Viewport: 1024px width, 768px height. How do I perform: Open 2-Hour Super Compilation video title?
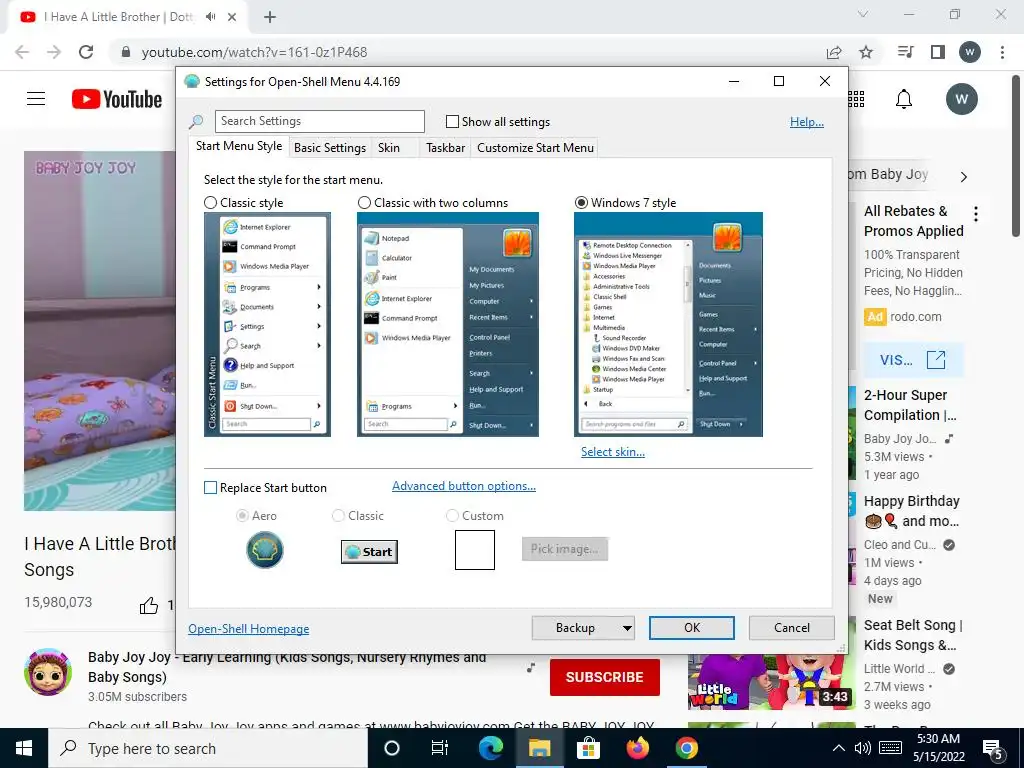click(x=910, y=406)
